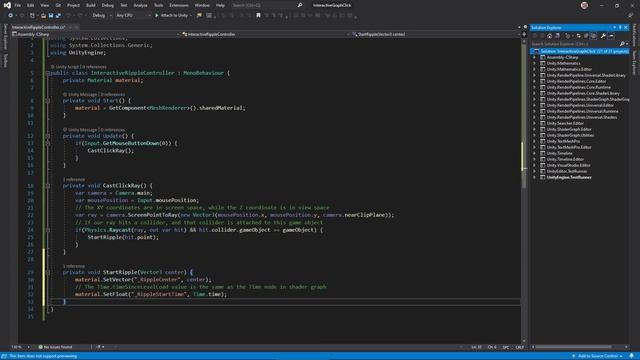Image resolution: width=640 pixels, height=360 pixels.
Task: Select the Unity.ShaderGraph.Utilities project
Action: coord(570,135)
